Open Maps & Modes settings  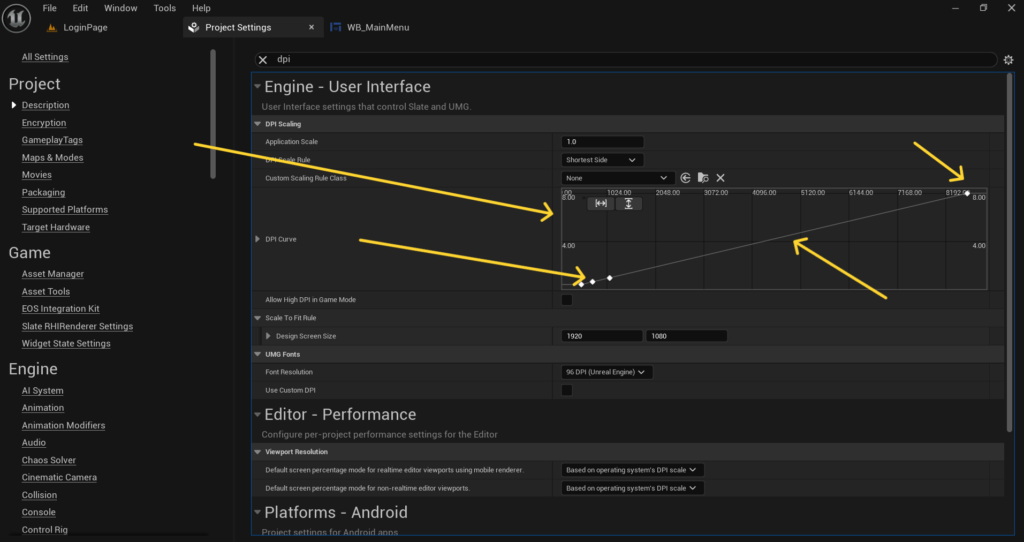click(52, 157)
